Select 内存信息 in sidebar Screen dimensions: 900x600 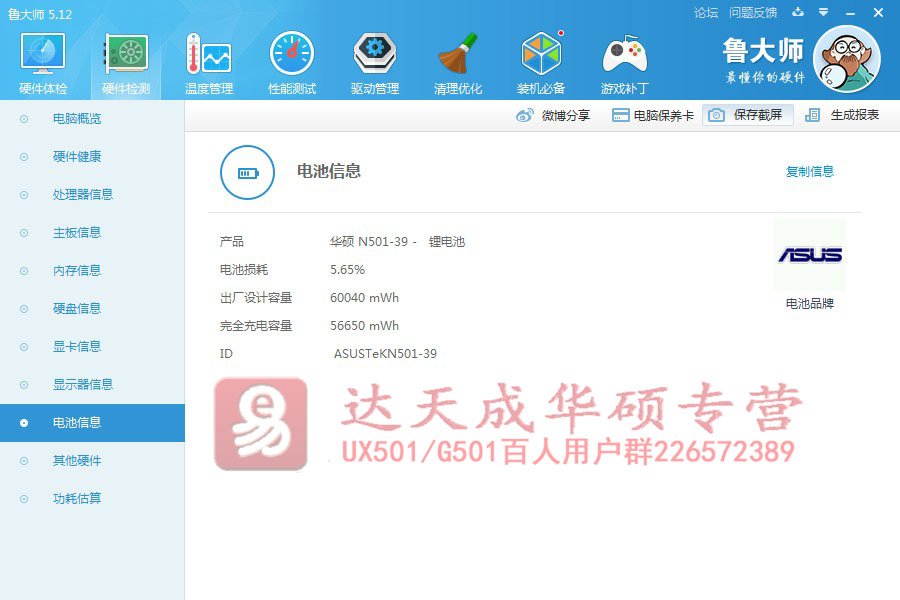92,270
